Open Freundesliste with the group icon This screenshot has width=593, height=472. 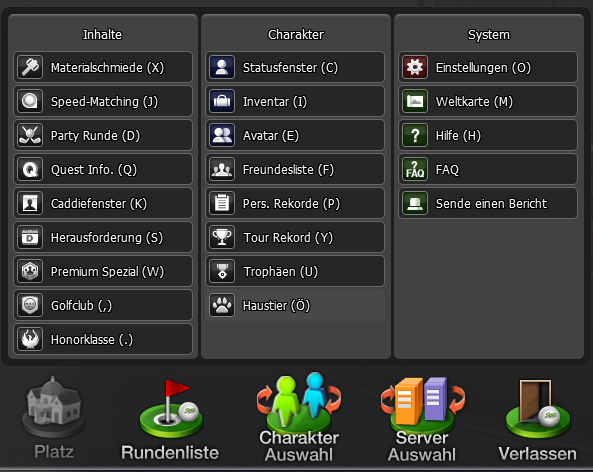[222, 169]
